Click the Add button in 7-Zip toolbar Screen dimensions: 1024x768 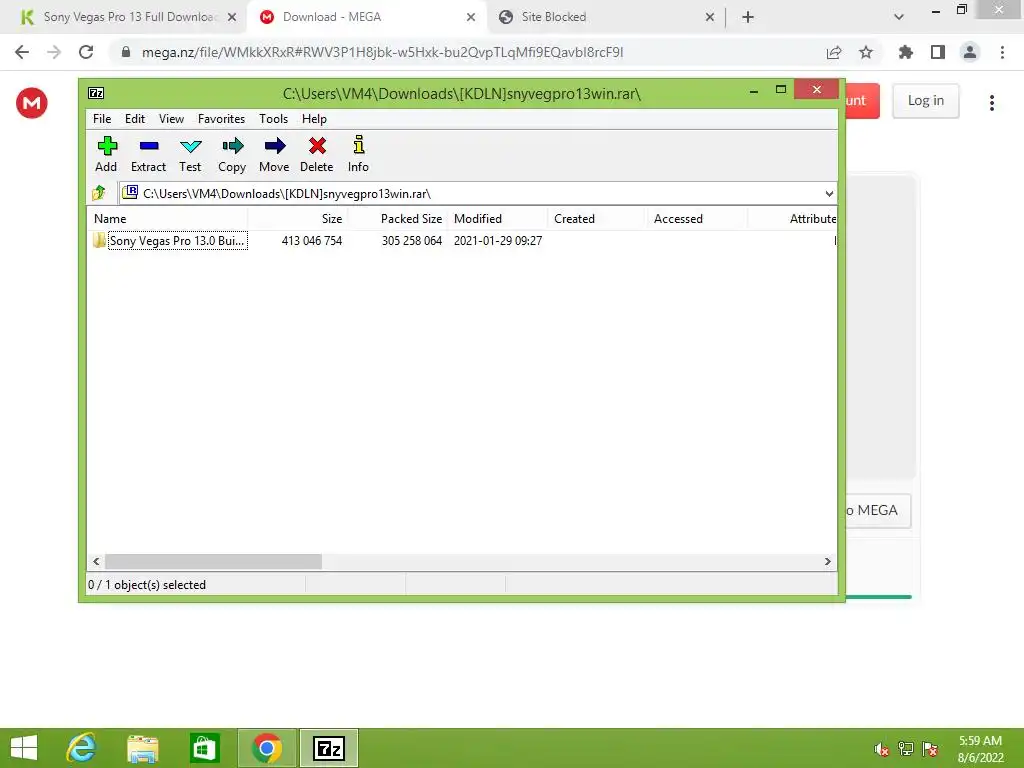[x=106, y=155]
